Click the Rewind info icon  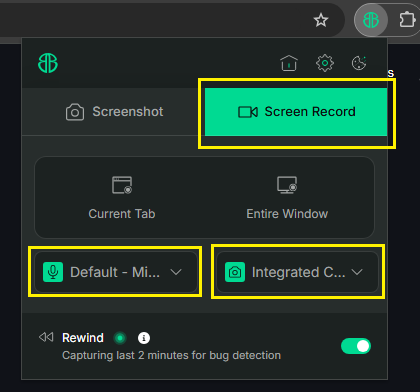click(x=144, y=338)
